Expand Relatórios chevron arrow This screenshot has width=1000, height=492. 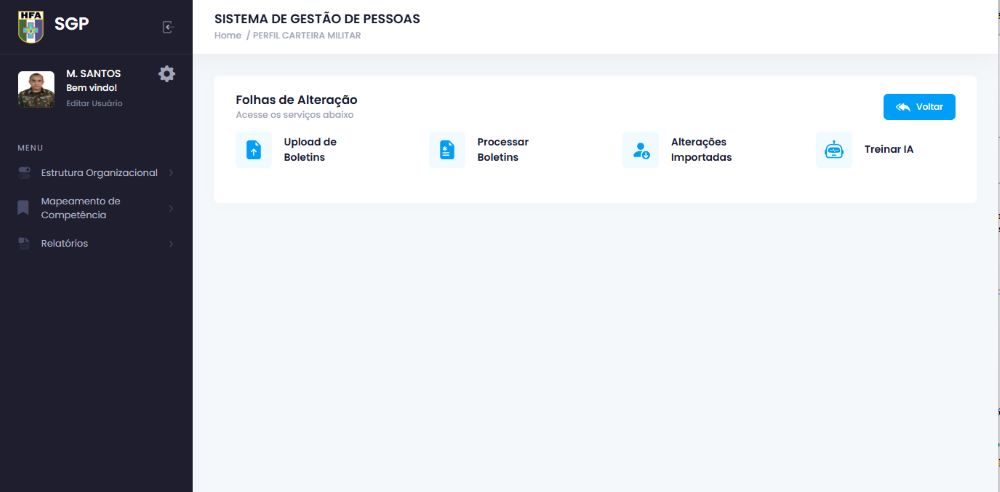[171, 244]
